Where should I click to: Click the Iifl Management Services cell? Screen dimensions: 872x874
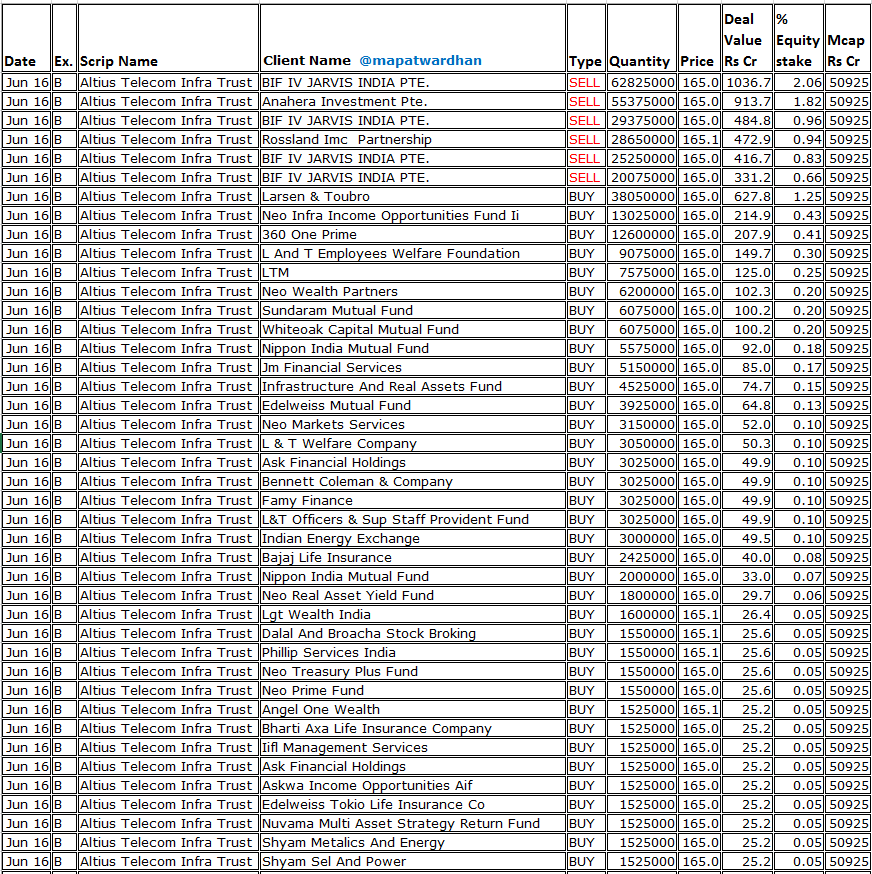[x=413, y=747]
